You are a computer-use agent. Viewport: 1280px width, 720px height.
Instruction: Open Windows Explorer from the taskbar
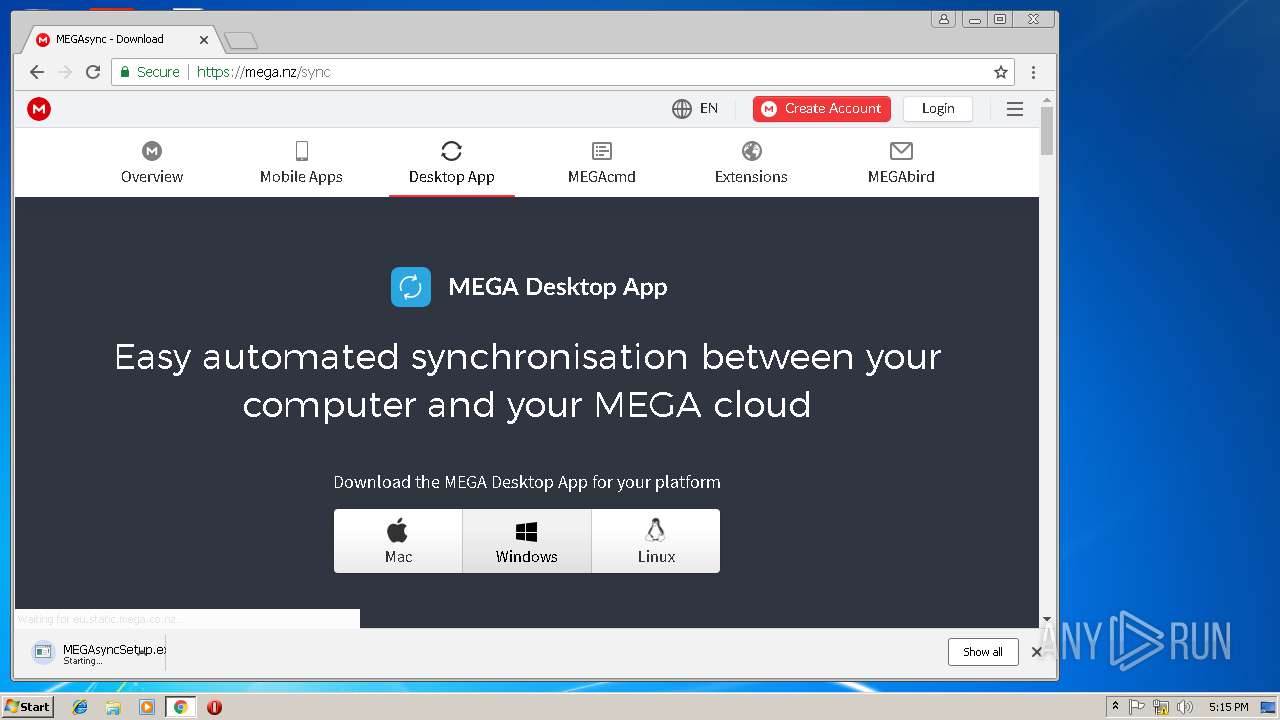coord(113,707)
